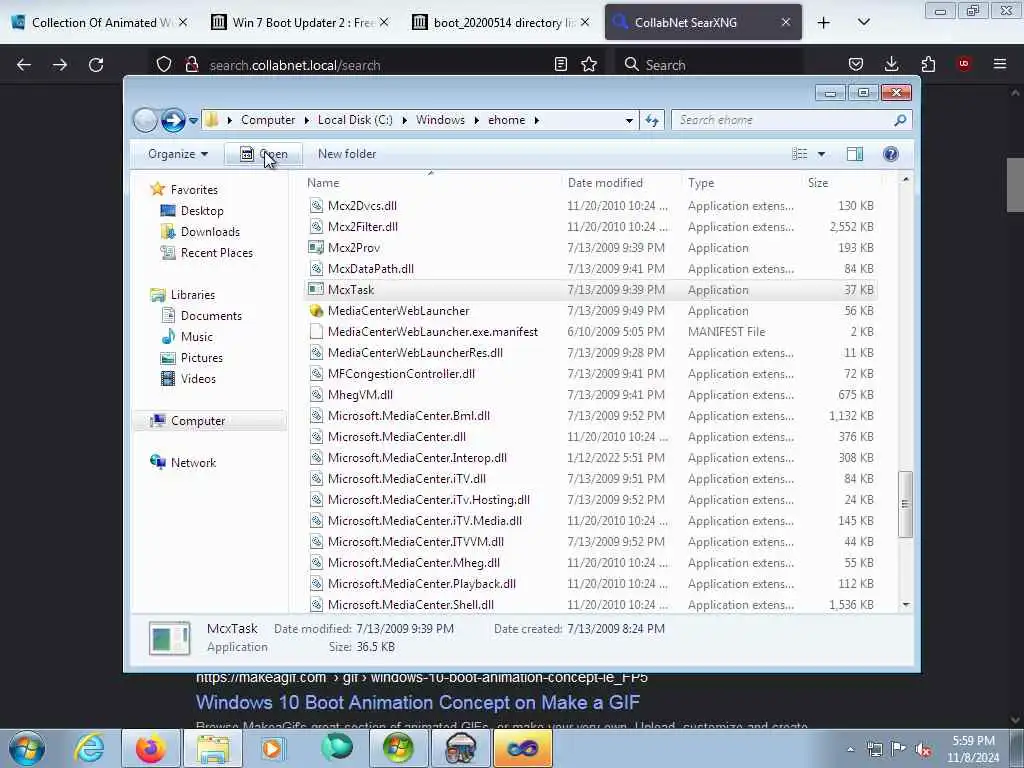The height and width of the screenshot is (768, 1024).
Task: Sort by the Size column header
Action: [840, 183]
